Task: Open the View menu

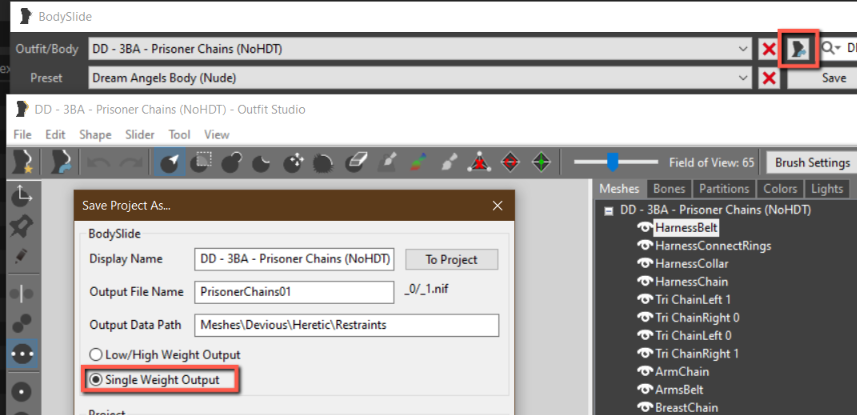Action: coord(216,135)
